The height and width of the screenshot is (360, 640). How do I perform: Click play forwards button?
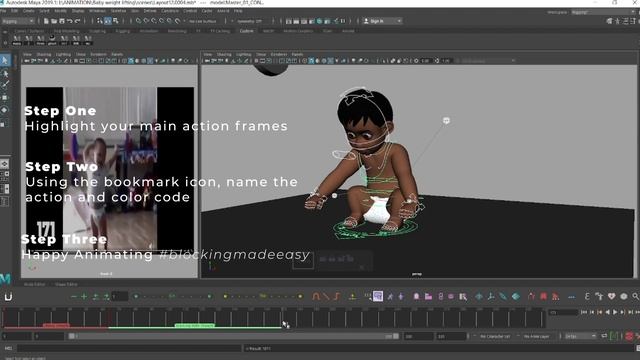tap(615, 312)
